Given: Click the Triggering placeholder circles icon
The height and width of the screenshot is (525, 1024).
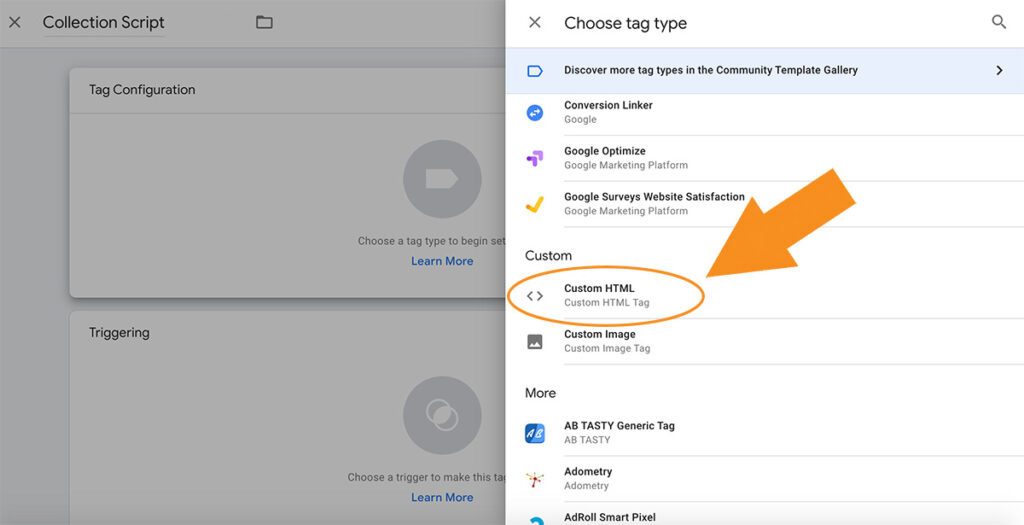Looking at the screenshot, I should click(x=442, y=415).
